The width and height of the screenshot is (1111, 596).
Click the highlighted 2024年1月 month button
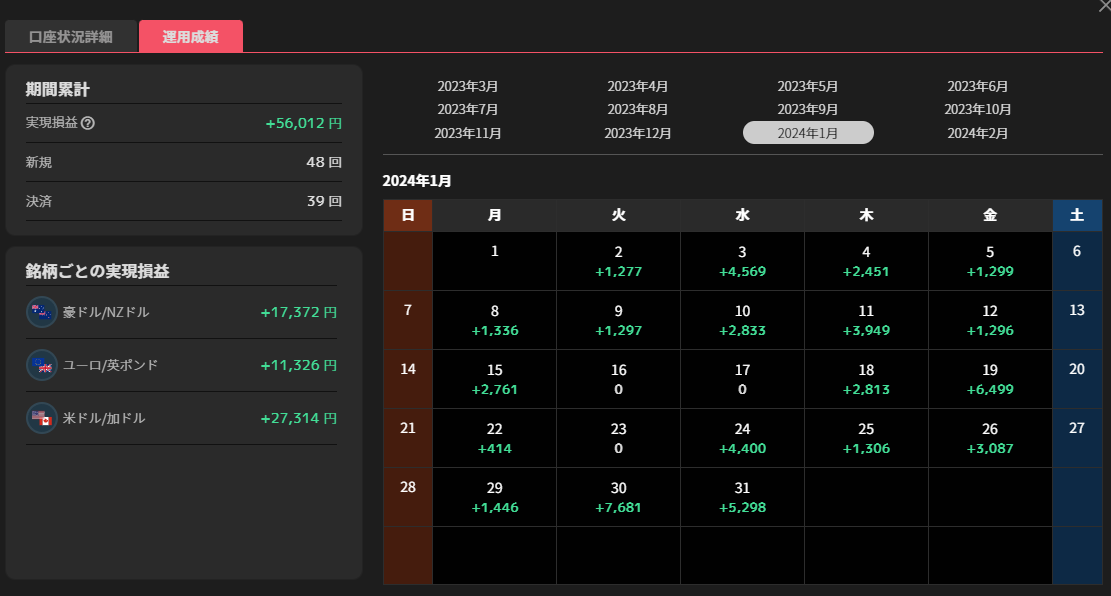808,133
